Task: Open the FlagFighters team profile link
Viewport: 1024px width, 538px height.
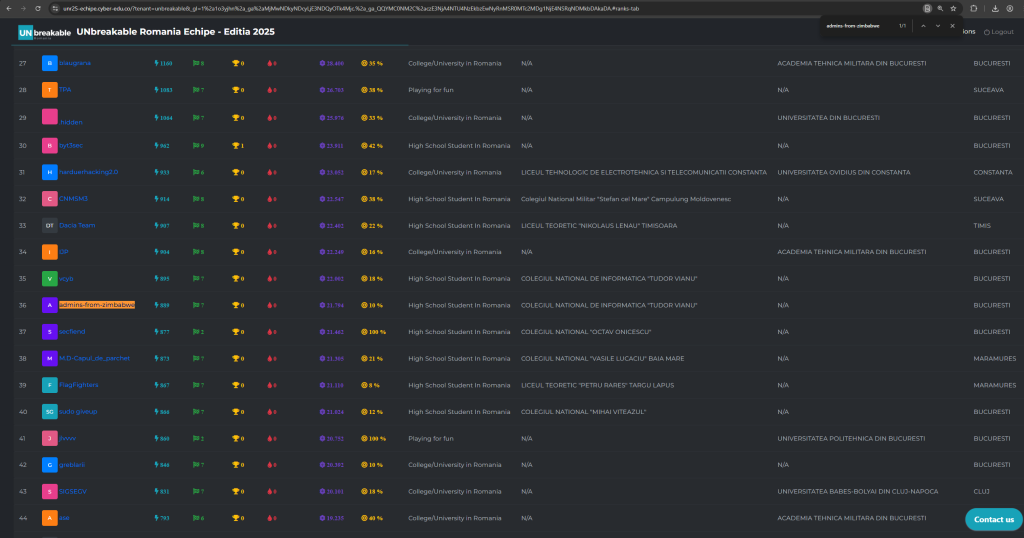Action: pyautogui.click(x=79, y=385)
